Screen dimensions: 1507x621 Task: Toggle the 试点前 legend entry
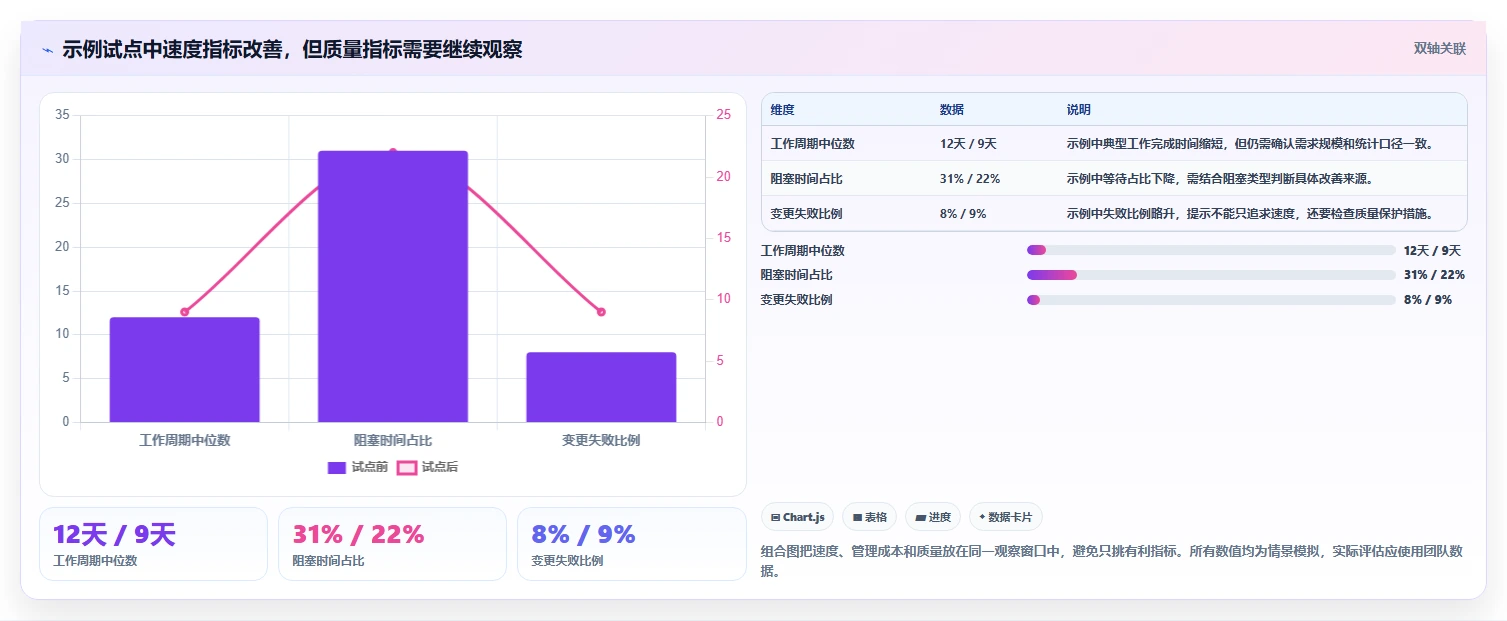tap(358, 467)
